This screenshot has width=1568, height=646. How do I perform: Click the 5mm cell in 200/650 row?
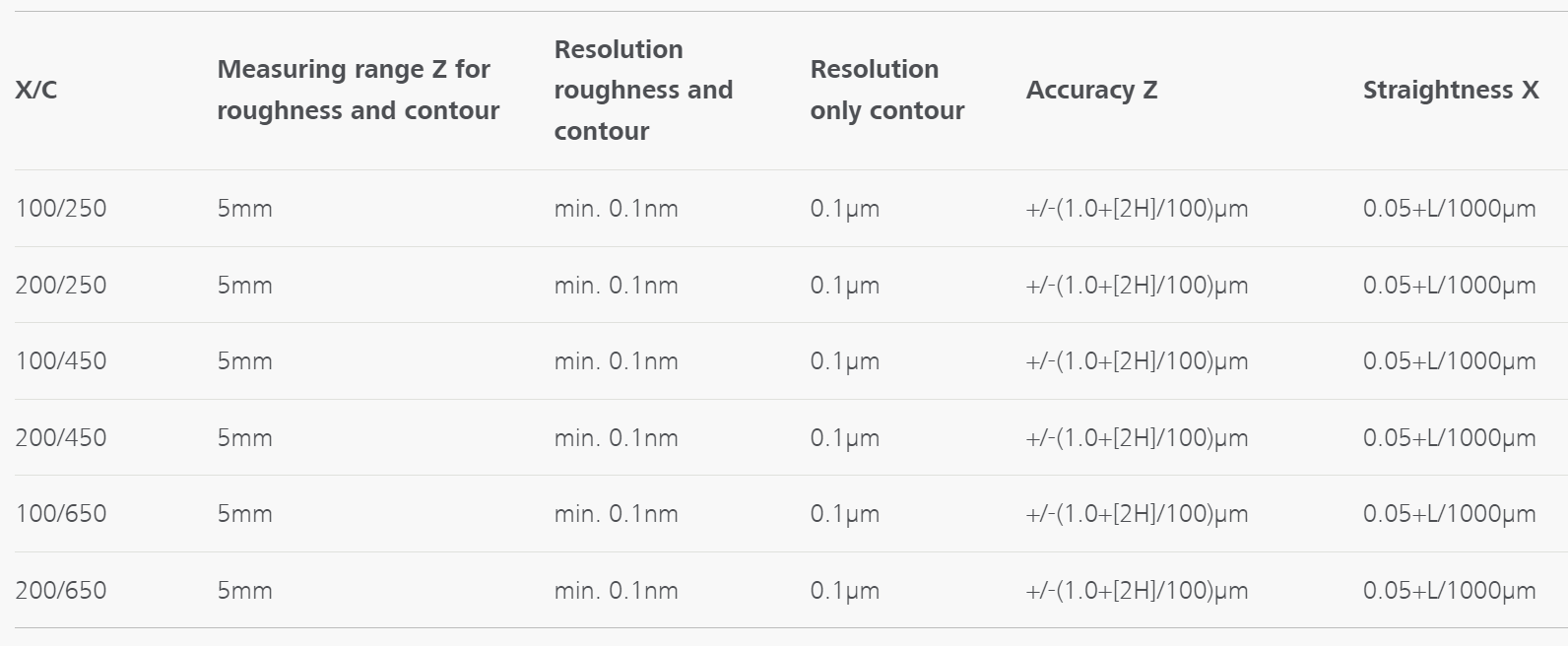[244, 591]
